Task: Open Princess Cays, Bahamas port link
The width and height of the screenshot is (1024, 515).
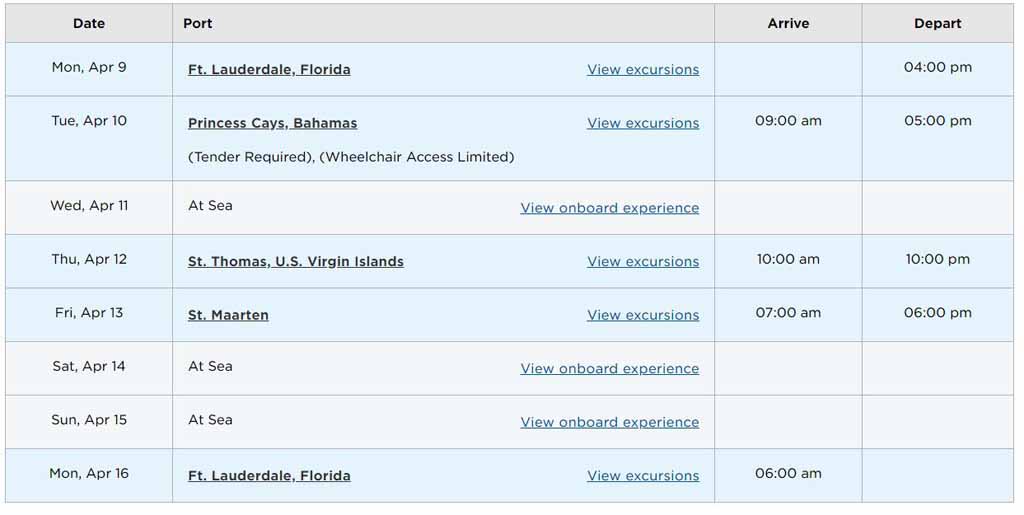Action: [272, 123]
